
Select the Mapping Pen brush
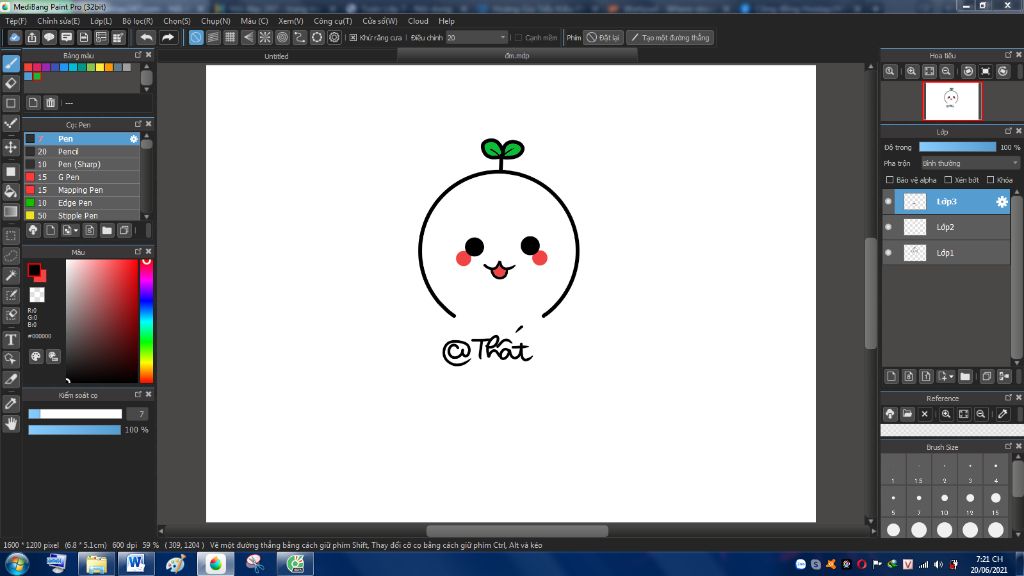tap(82, 190)
